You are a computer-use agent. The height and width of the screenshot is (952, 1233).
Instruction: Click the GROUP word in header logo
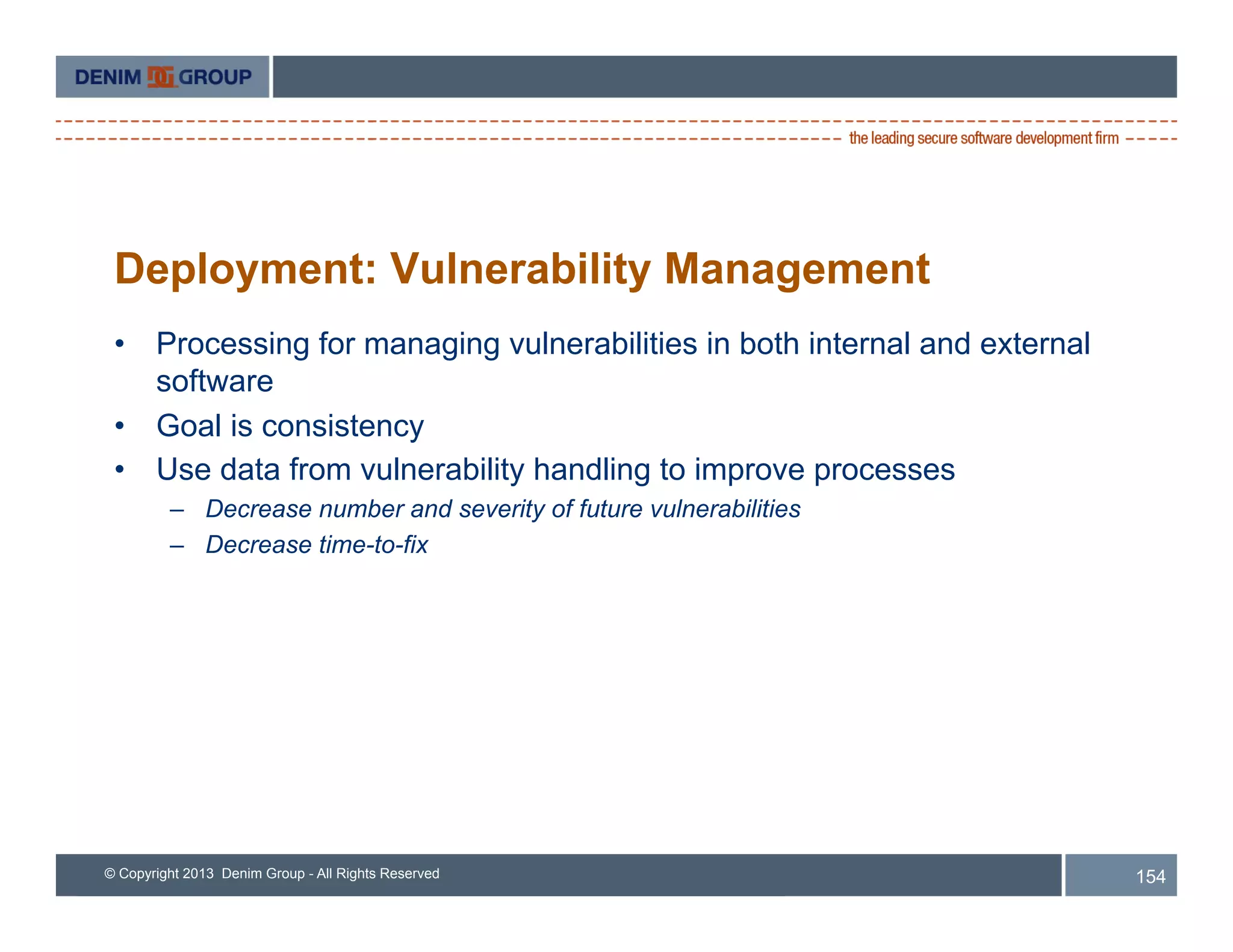click(x=215, y=77)
